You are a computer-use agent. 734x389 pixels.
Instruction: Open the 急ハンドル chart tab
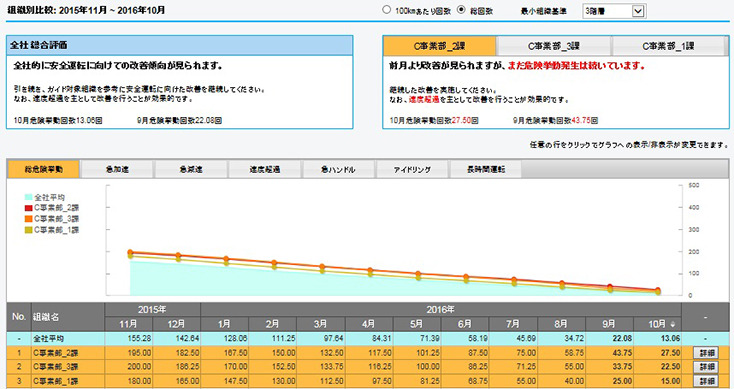coord(338,169)
